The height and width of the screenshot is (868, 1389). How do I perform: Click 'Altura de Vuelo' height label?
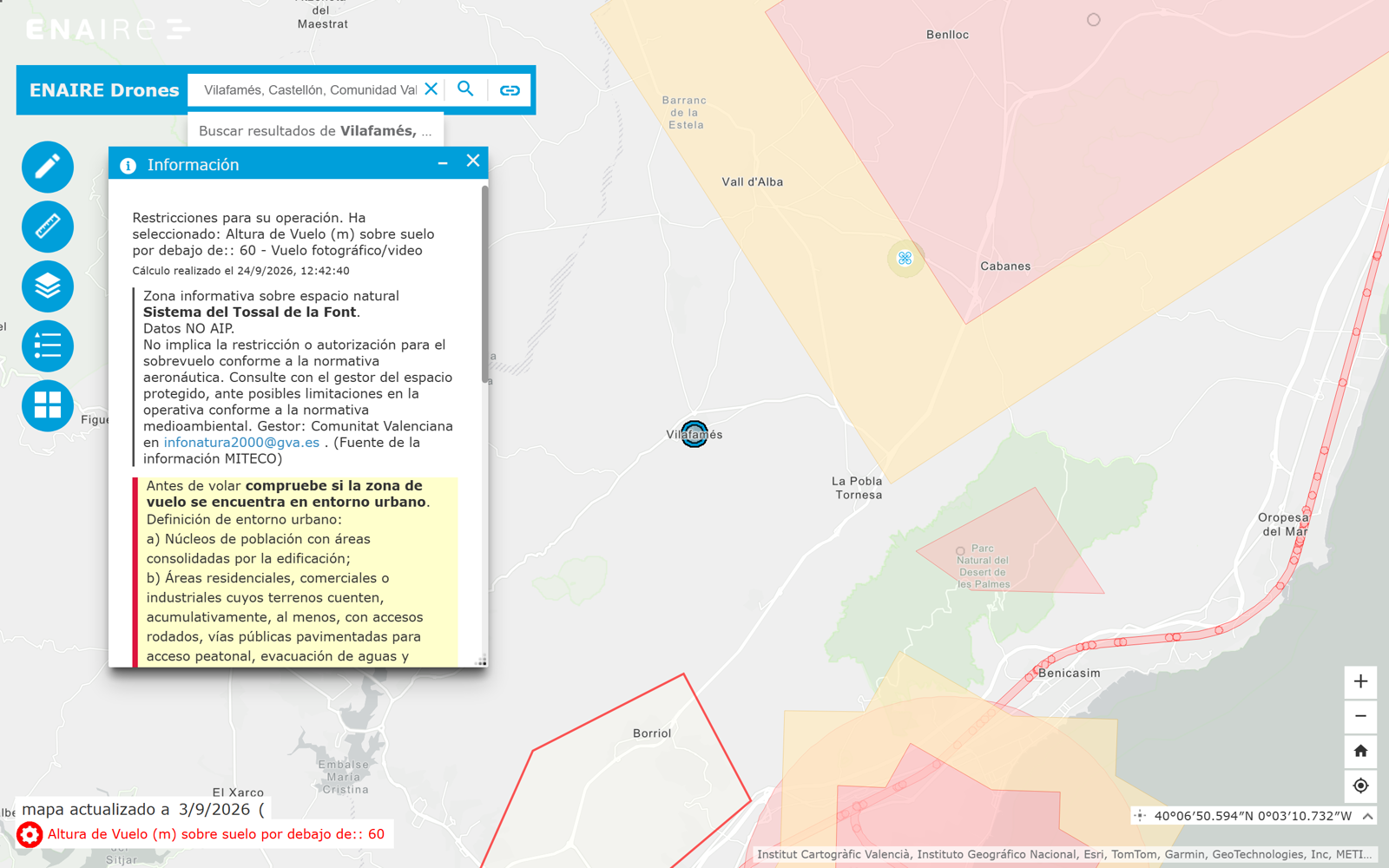tap(216, 834)
